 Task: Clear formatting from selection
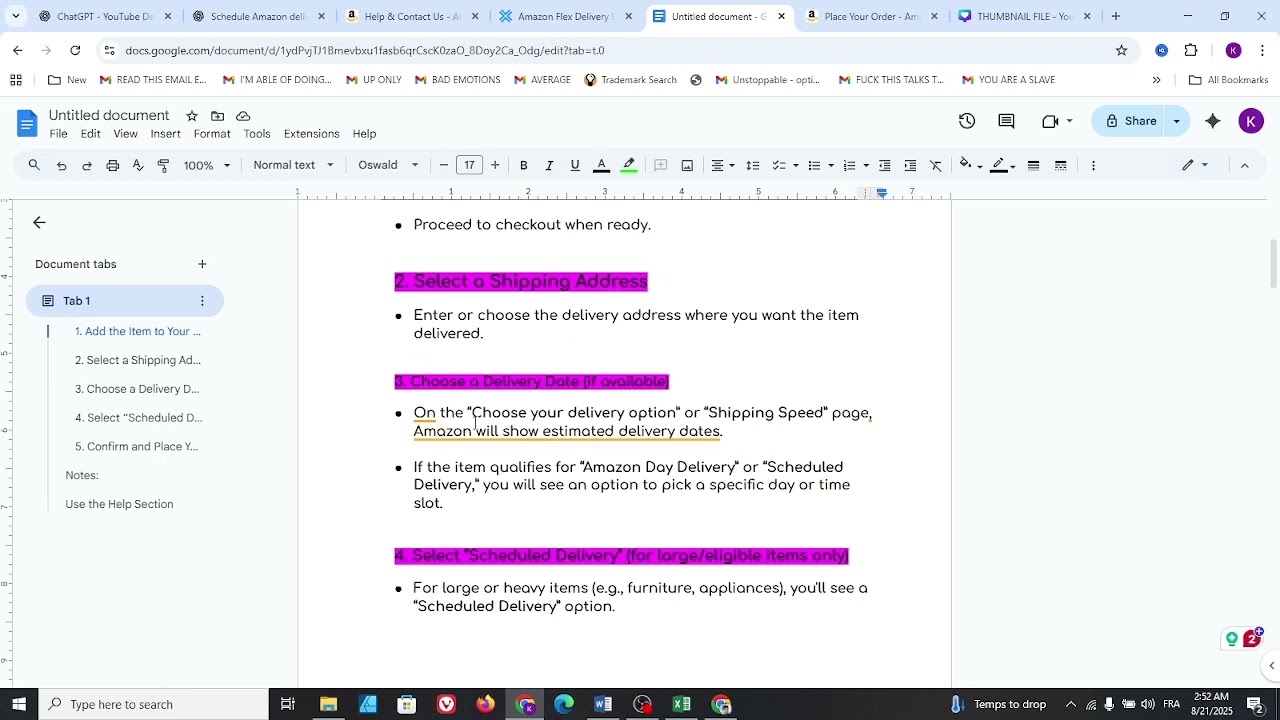click(x=936, y=165)
